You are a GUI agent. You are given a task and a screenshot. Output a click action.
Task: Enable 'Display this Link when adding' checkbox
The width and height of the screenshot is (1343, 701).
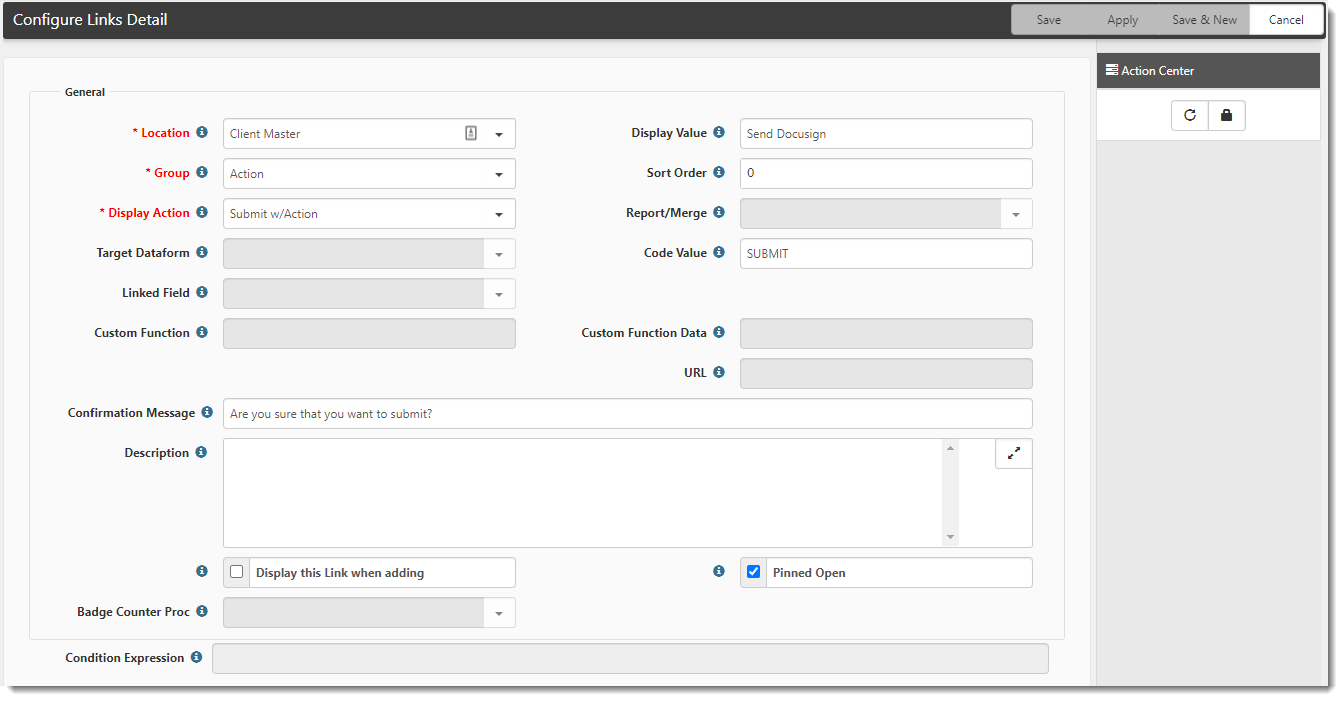[237, 573]
